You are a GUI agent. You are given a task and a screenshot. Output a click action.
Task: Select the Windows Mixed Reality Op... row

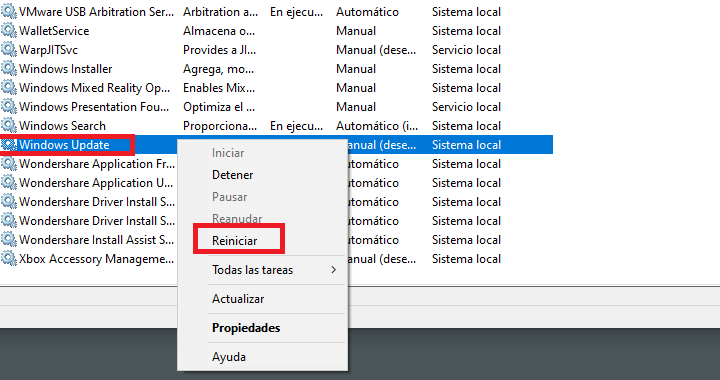point(276,88)
